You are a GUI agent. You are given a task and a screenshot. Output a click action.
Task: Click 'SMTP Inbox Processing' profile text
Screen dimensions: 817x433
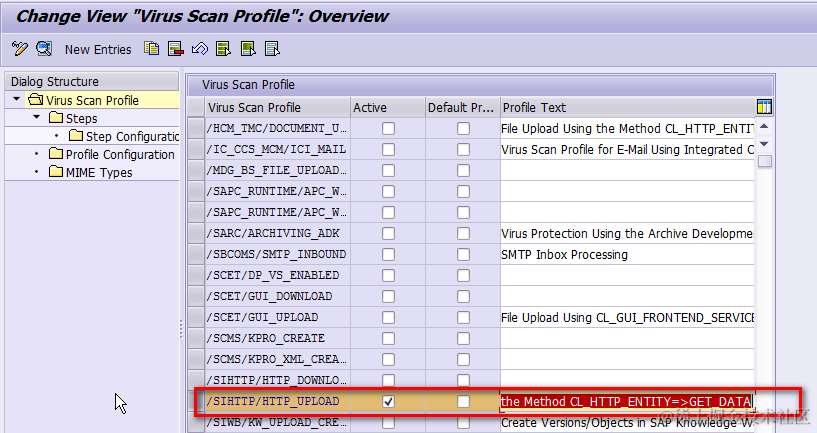564,254
